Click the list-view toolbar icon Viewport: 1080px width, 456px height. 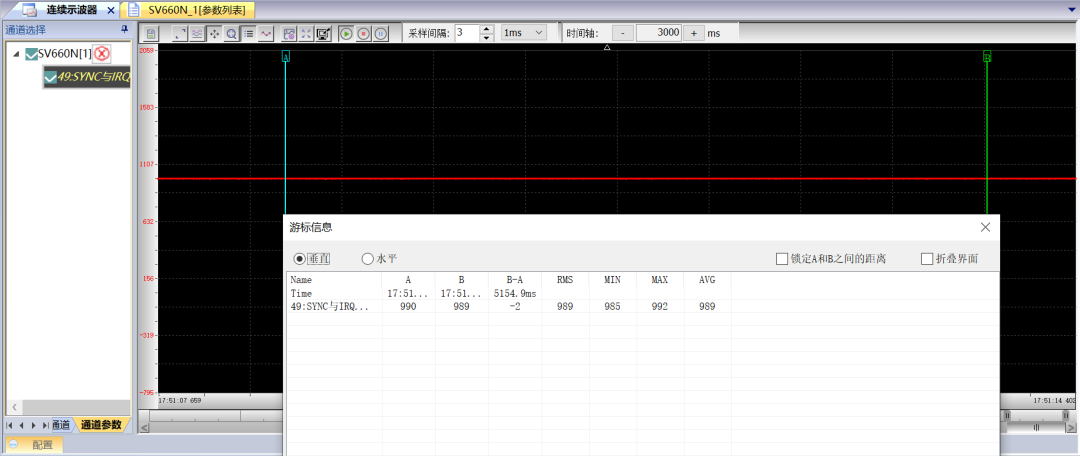point(249,33)
